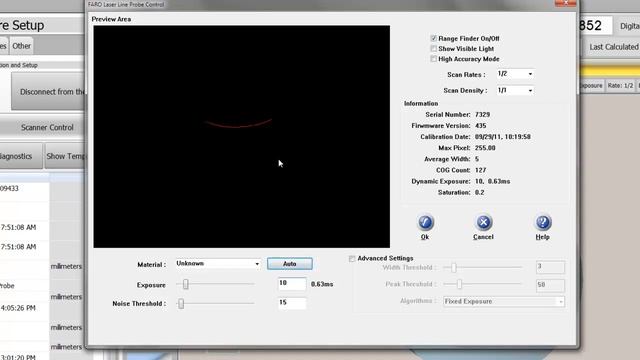Open the Scan Rates dropdown
Image resolution: width=640 pixels, height=360 pixels.
point(515,74)
